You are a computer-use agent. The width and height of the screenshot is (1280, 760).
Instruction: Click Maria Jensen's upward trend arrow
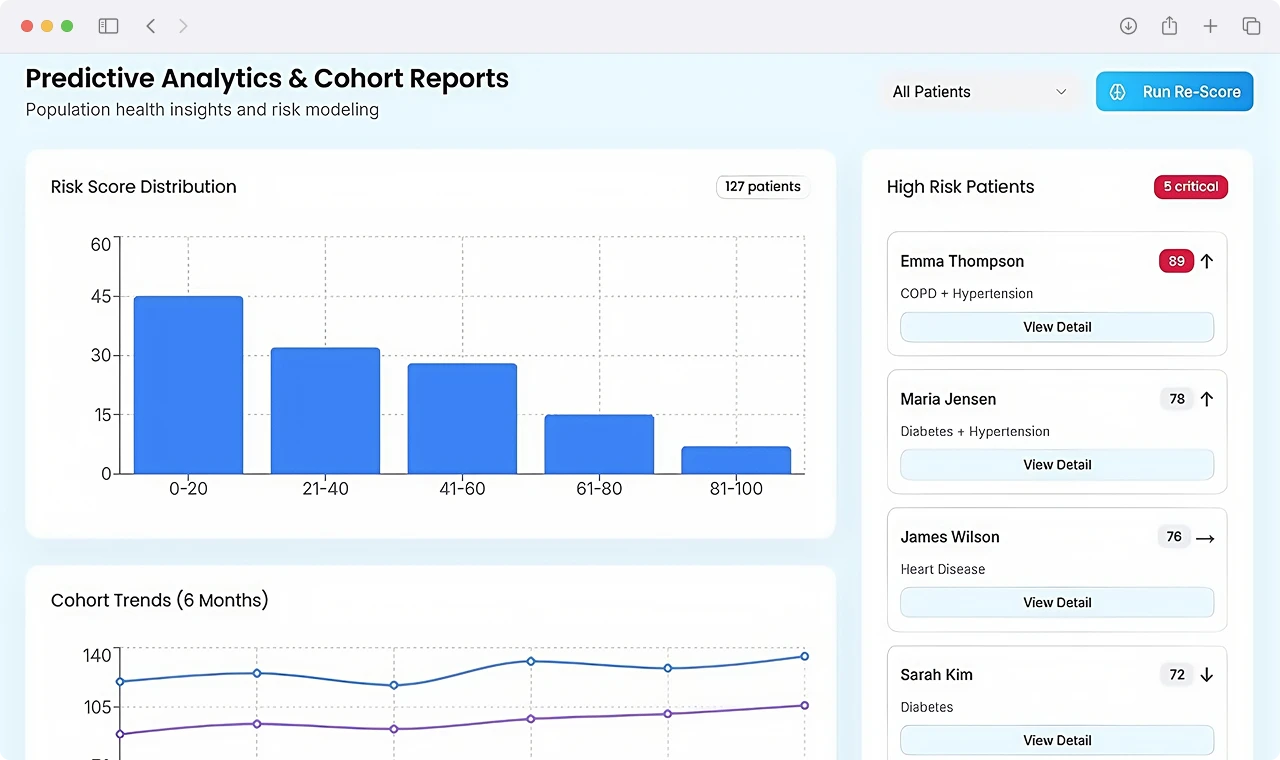(x=1207, y=399)
